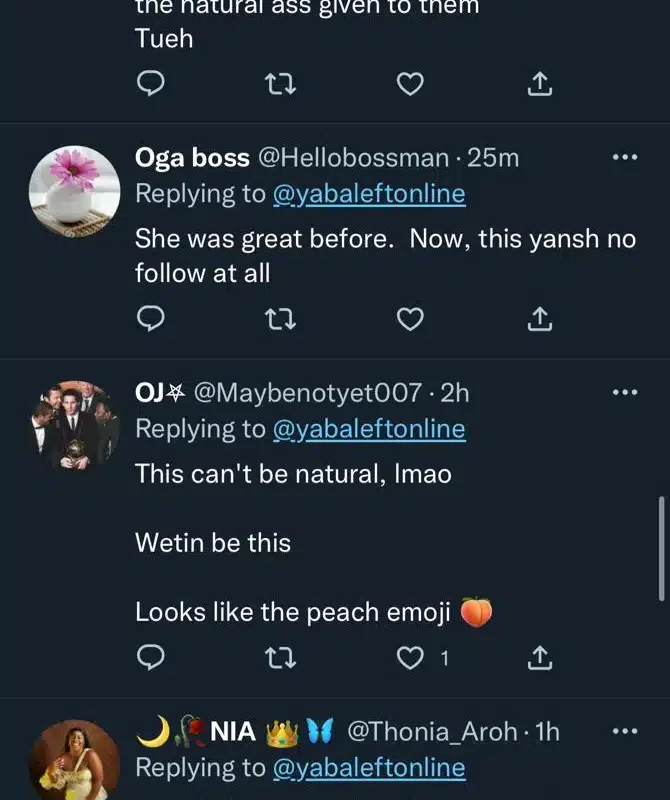The width and height of the screenshot is (670, 800).
Task: Share the topmost 'Tueh' tweet
Action: pos(539,85)
